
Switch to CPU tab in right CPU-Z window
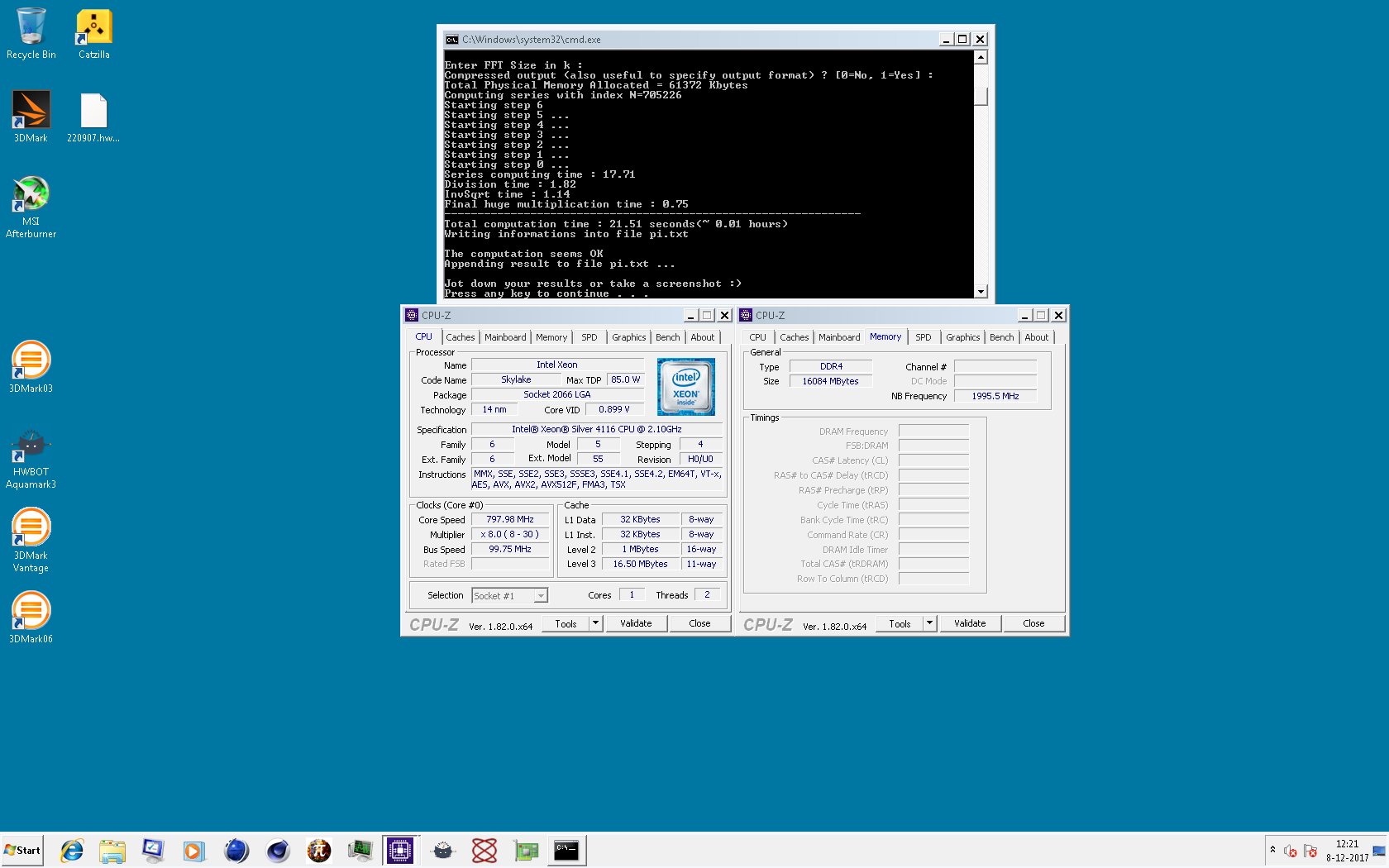(757, 337)
